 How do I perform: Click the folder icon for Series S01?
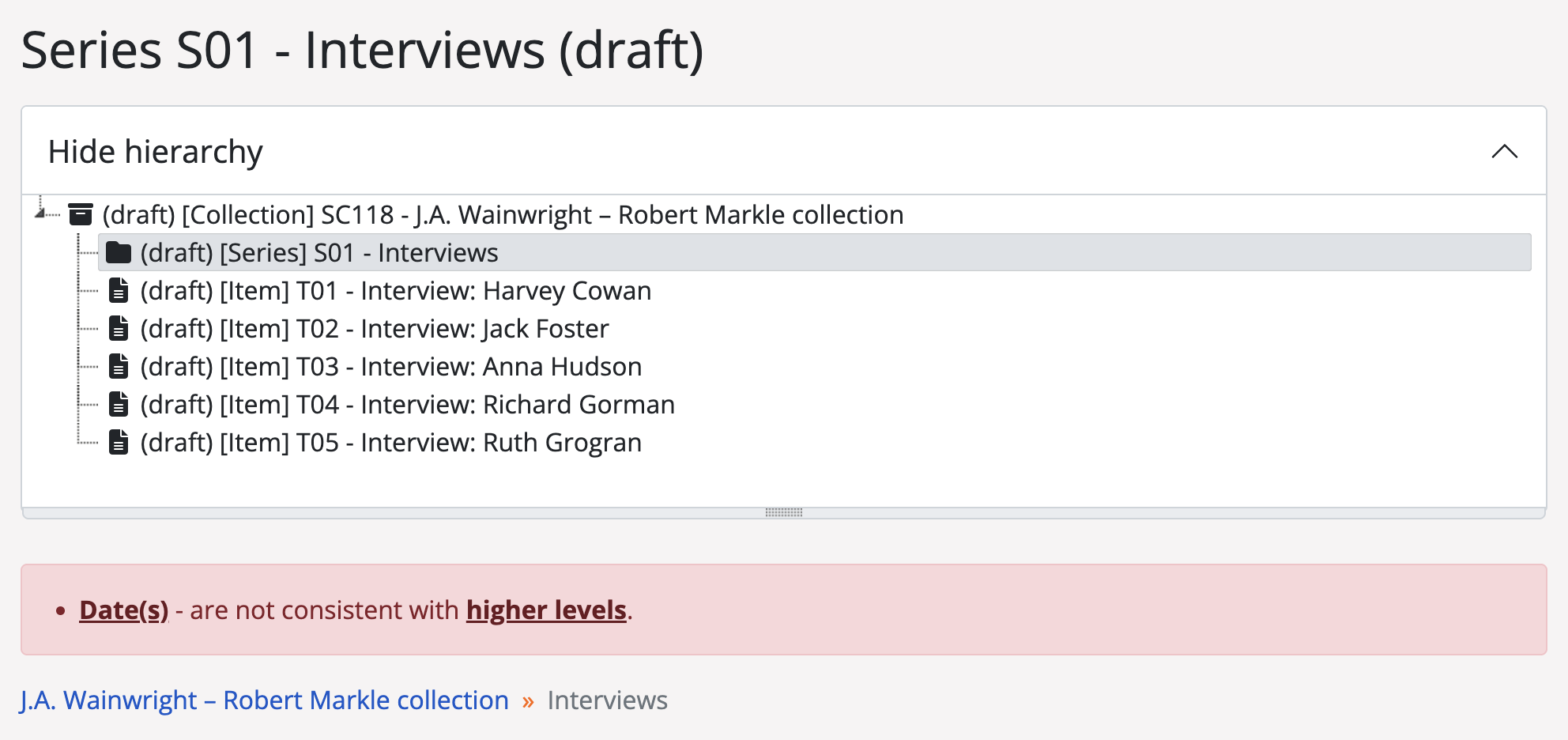click(x=119, y=252)
